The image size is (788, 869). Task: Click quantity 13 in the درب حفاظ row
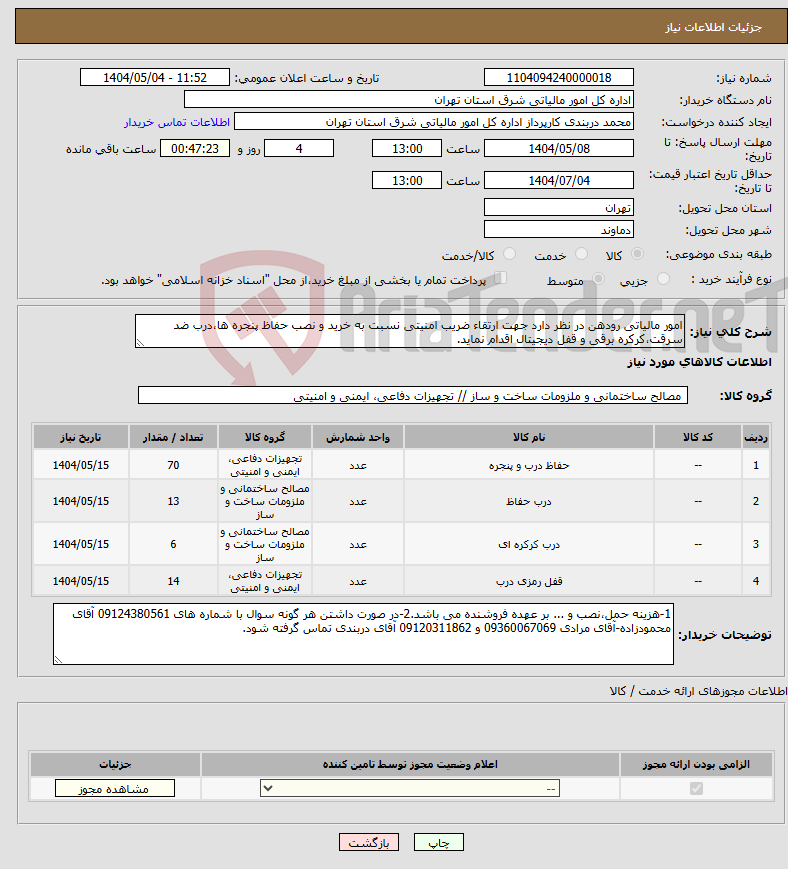click(x=173, y=502)
